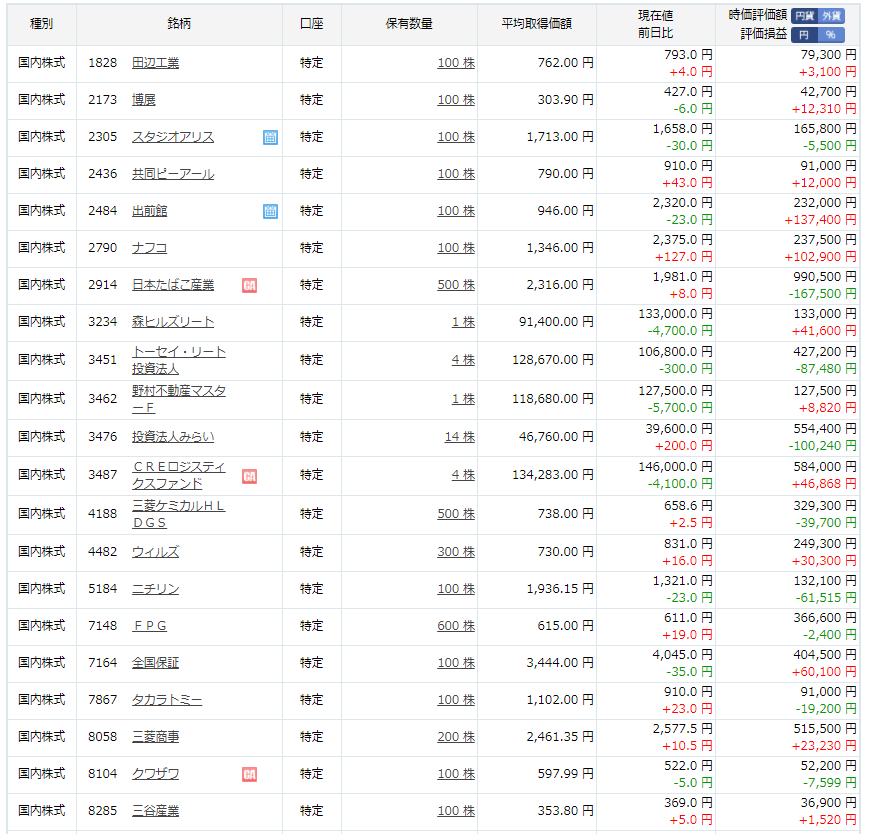Screen dimensions: 870x834
Task: Click the +137,400 円 profit value
Action: [820, 220]
